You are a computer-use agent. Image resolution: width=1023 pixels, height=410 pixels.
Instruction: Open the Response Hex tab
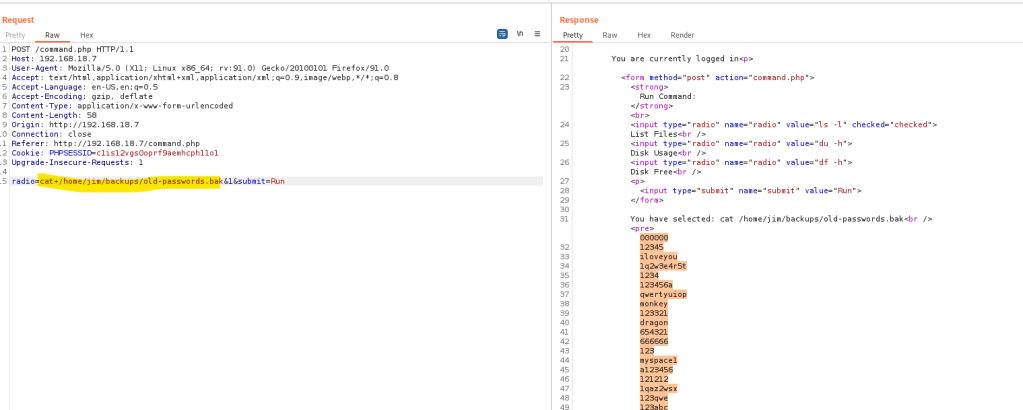click(644, 35)
